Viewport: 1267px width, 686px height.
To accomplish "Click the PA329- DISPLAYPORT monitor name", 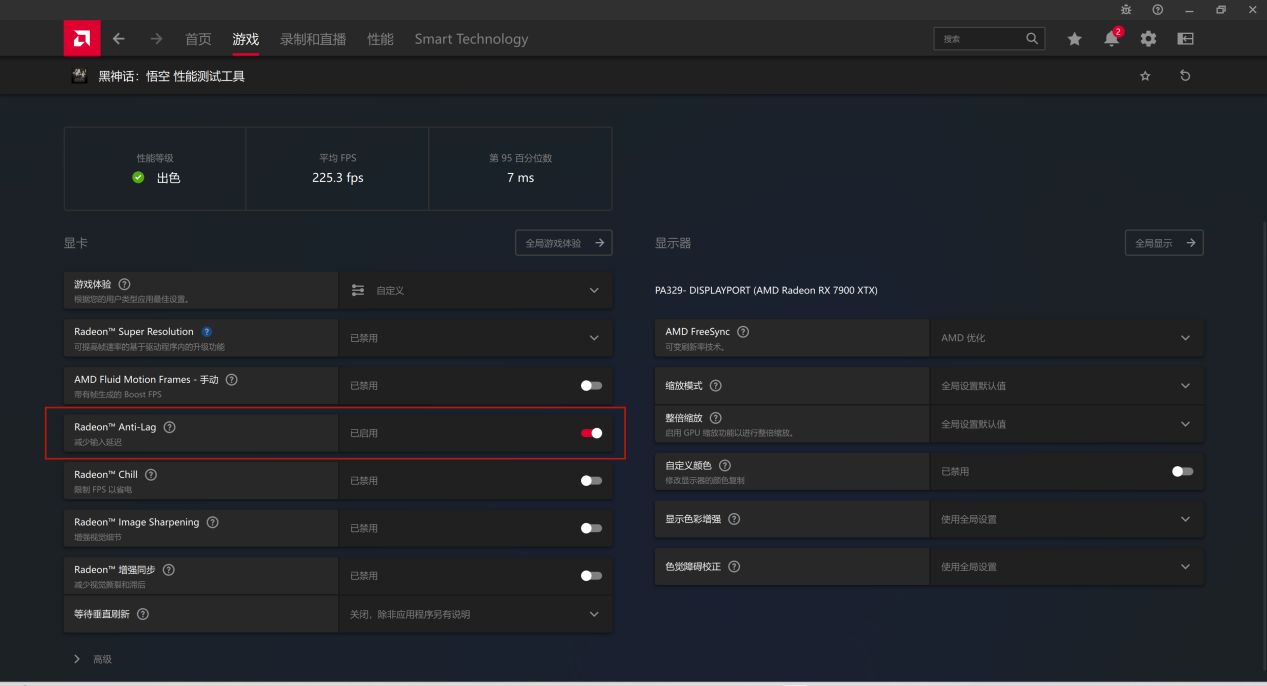I will tap(766, 291).
